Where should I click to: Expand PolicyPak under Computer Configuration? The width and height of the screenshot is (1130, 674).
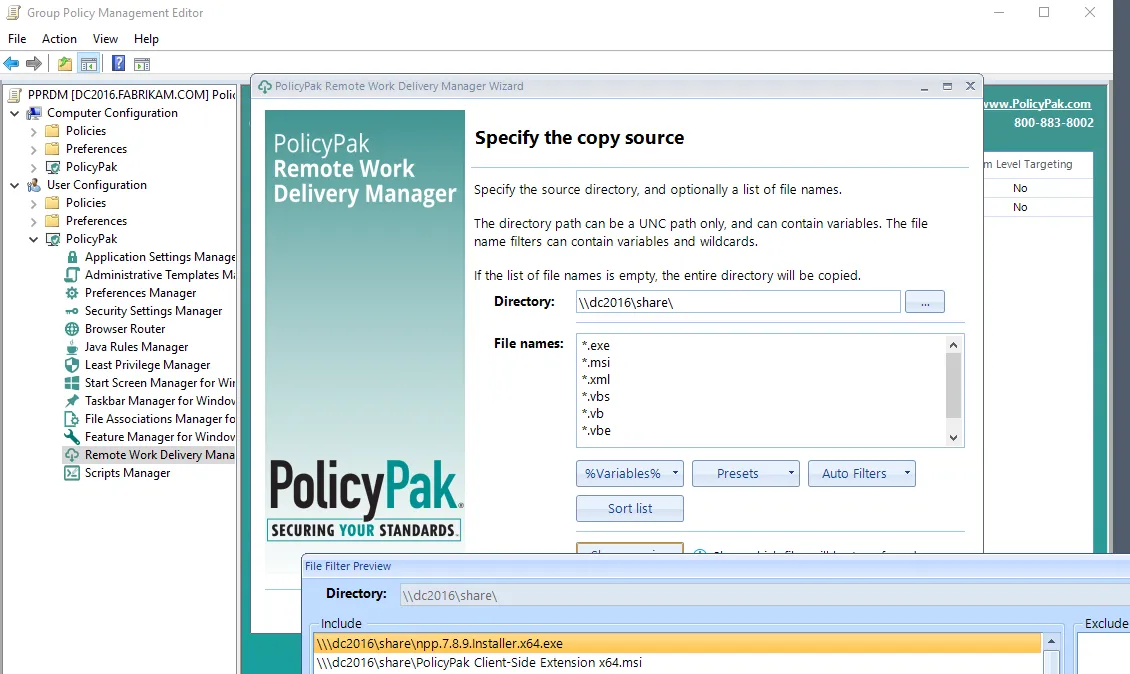(33, 167)
